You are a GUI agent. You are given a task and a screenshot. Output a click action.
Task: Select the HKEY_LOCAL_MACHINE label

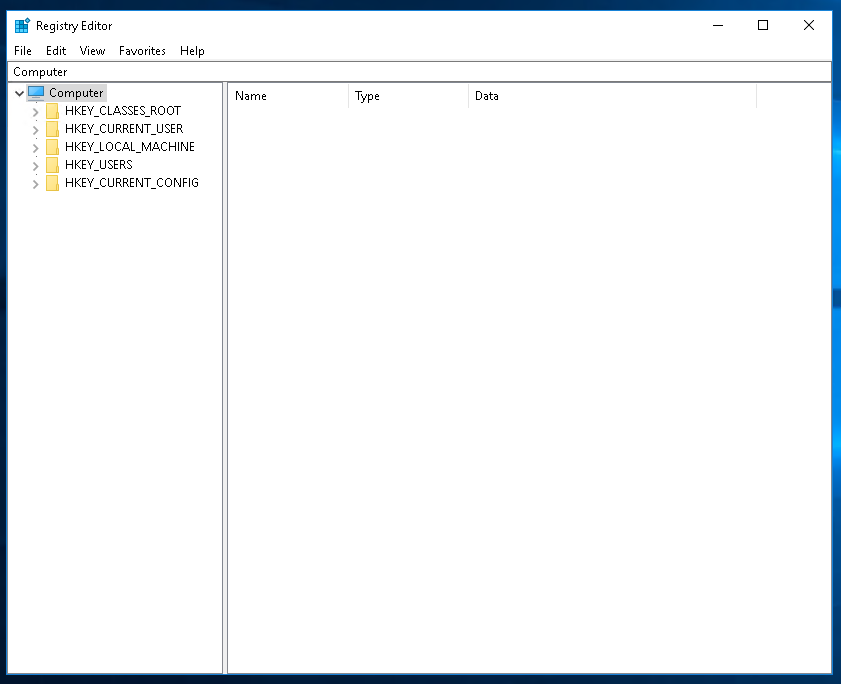[x=130, y=146]
